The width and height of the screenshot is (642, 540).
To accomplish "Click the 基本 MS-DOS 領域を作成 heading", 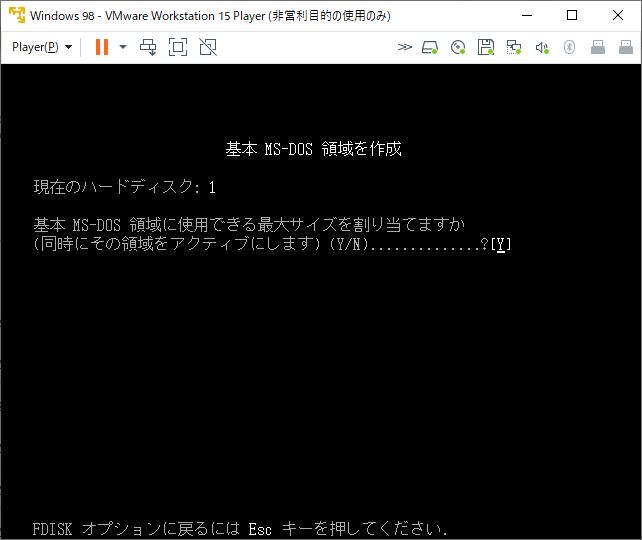I will click(x=313, y=149).
